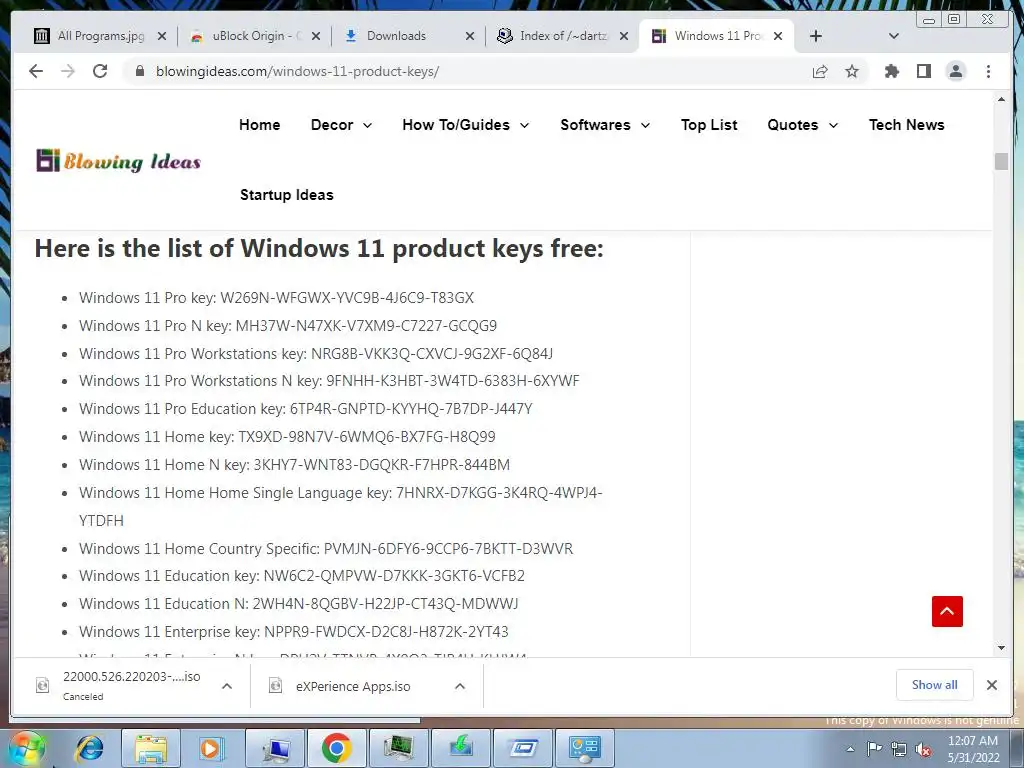Go back to the previous page

(x=36, y=71)
